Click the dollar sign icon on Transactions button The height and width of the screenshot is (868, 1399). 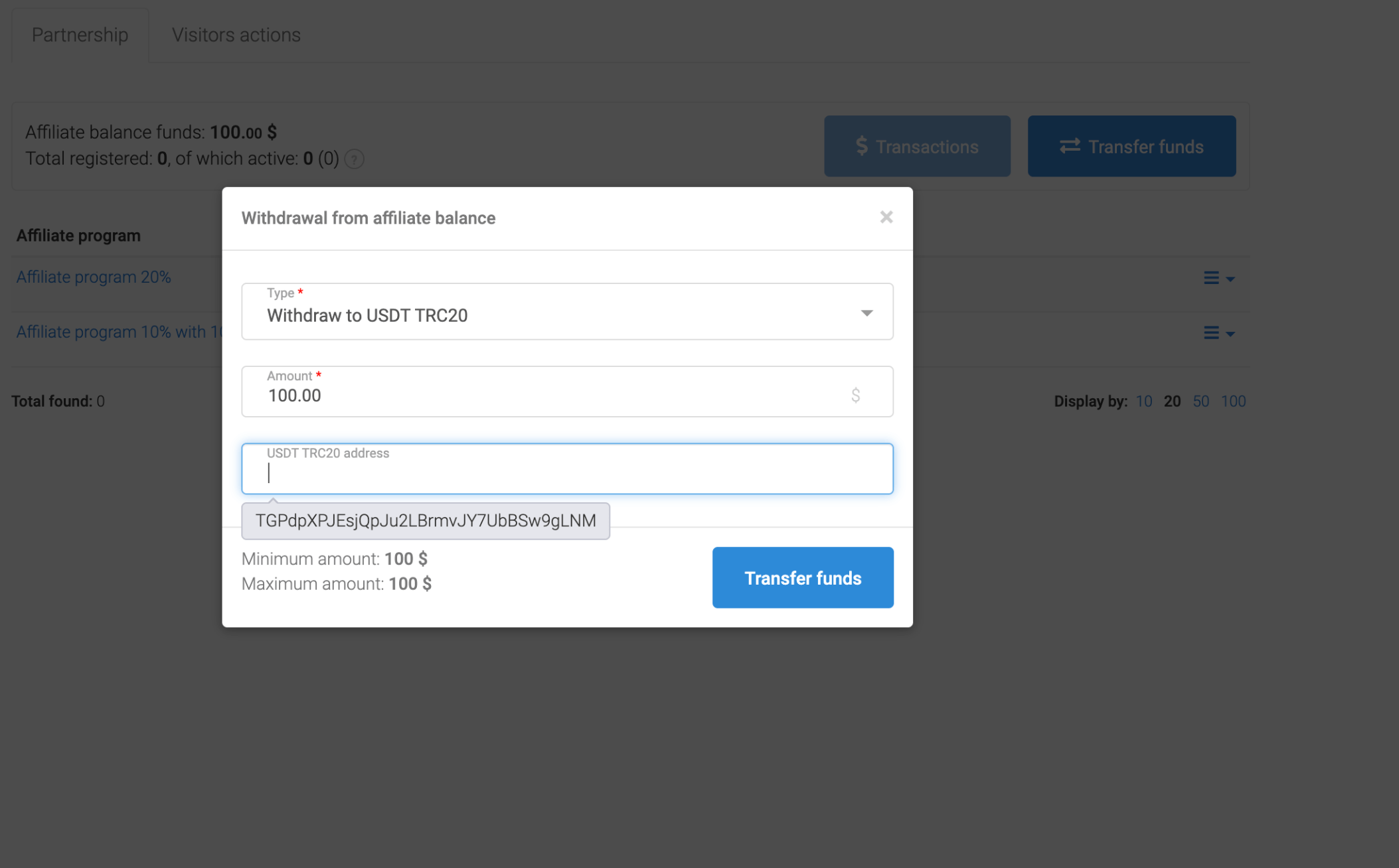[861, 146]
